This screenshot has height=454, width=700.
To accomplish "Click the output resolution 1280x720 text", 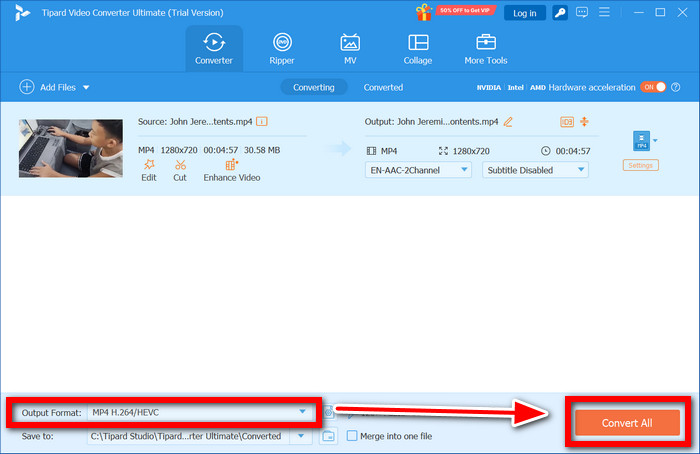I will point(471,151).
